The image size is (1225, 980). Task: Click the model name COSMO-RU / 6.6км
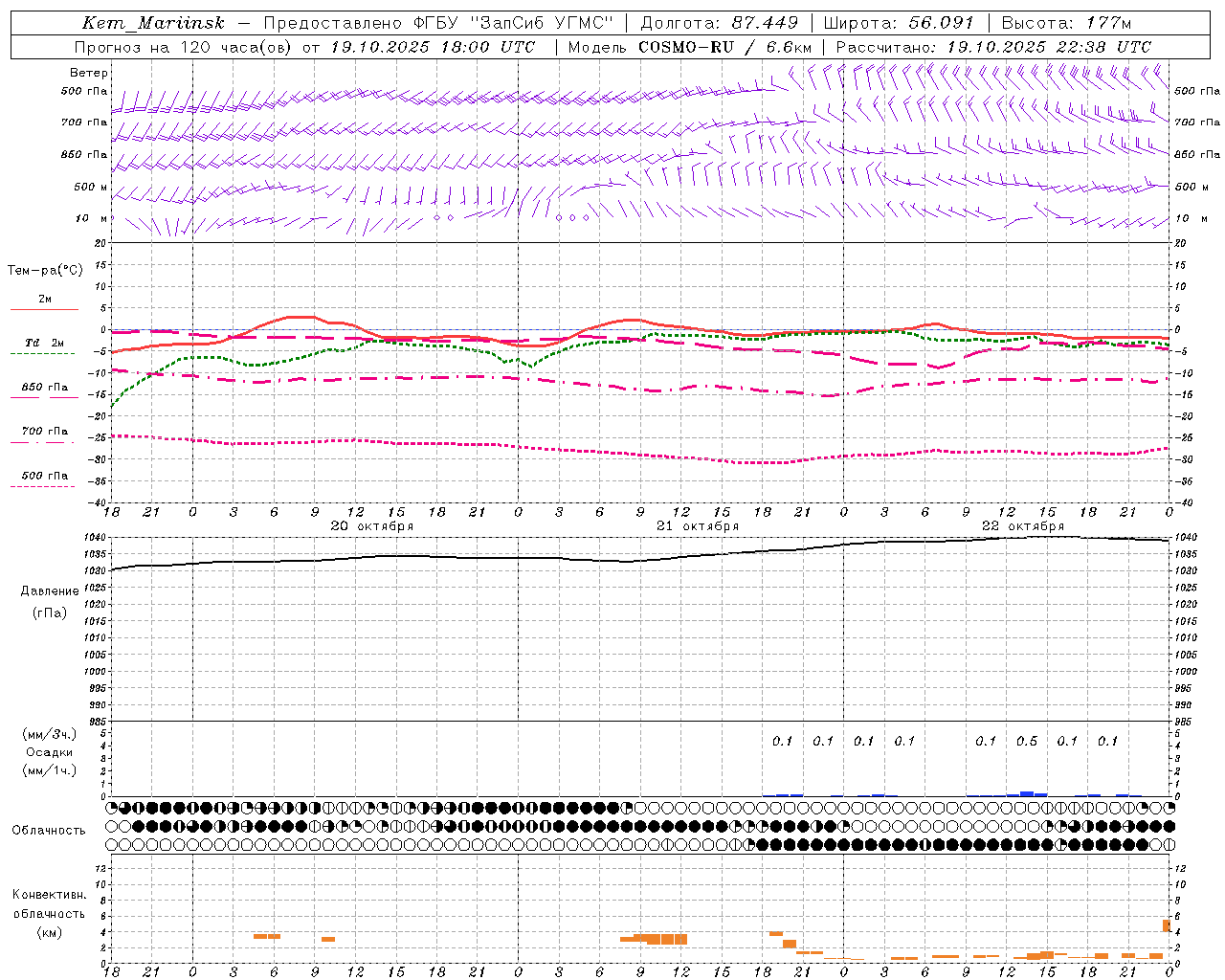pyautogui.click(x=724, y=46)
